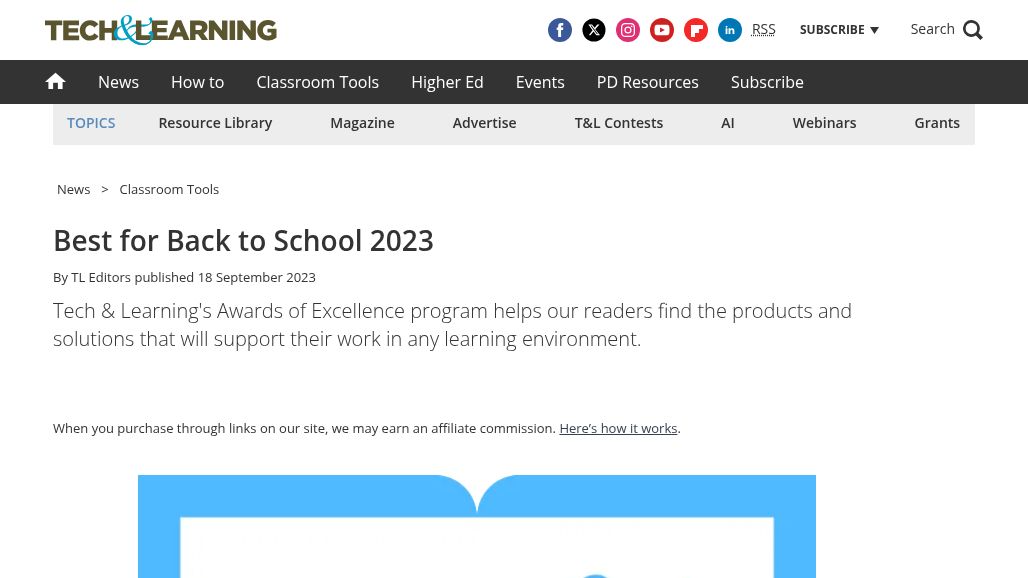Image resolution: width=1028 pixels, height=578 pixels.
Task: Click the TL Editors author link
Action: pyautogui.click(x=101, y=277)
